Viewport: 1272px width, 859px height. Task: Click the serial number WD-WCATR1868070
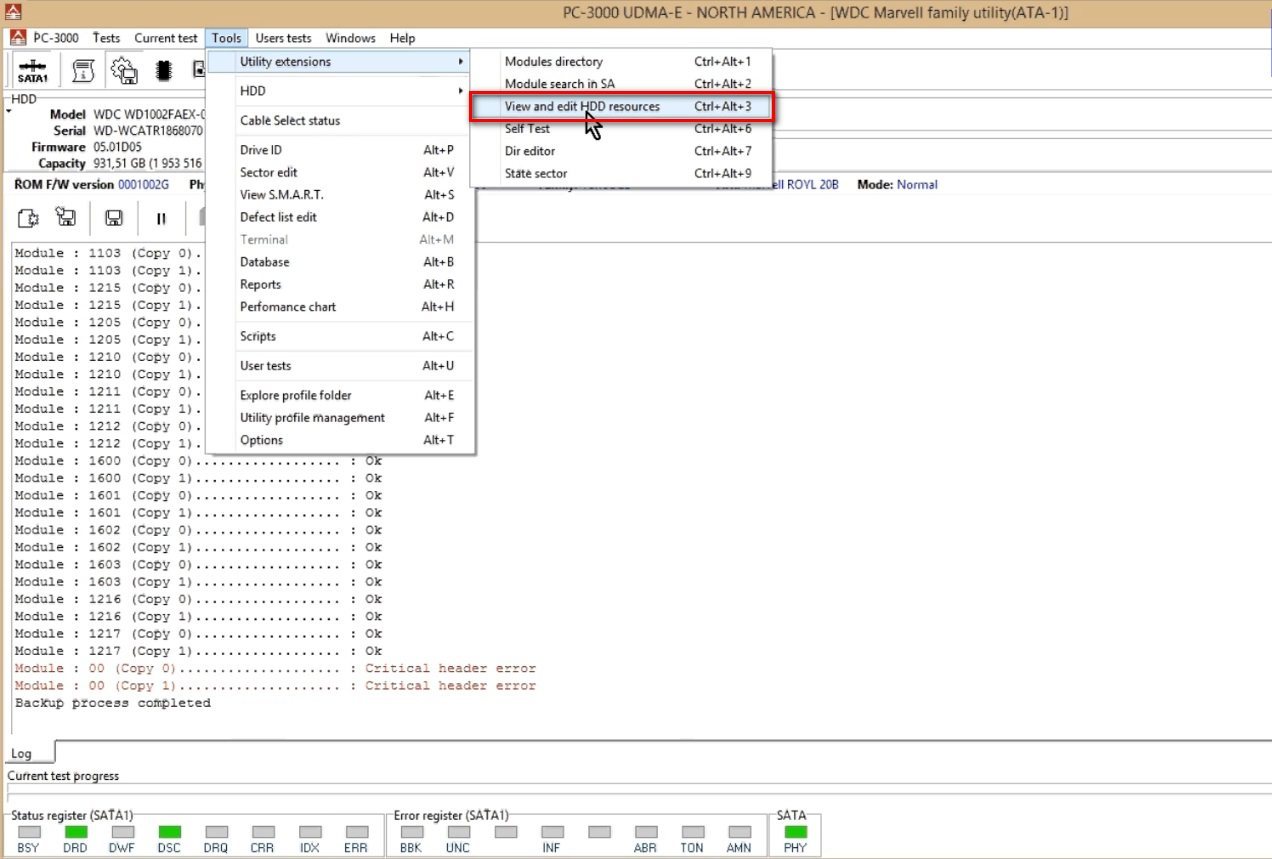click(148, 131)
